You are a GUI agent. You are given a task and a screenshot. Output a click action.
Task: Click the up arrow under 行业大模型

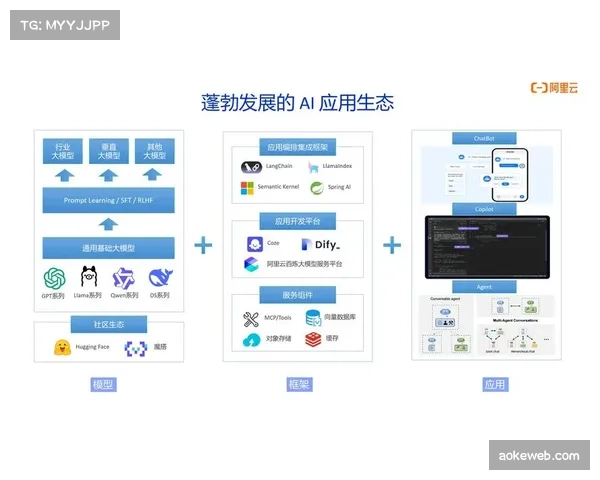click(x=64, y=176)
